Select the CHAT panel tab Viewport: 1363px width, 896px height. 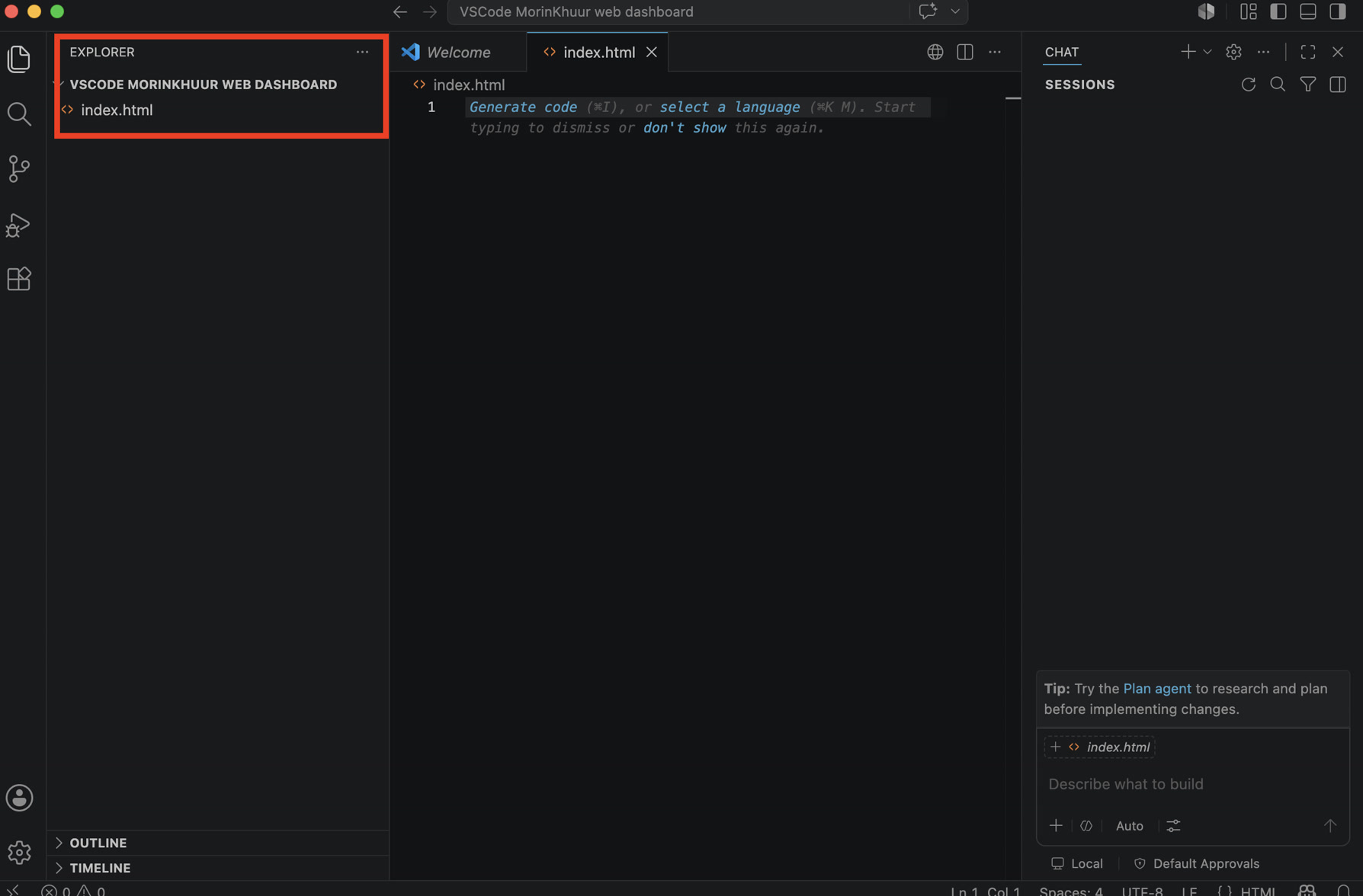[x=1062, y=52]
